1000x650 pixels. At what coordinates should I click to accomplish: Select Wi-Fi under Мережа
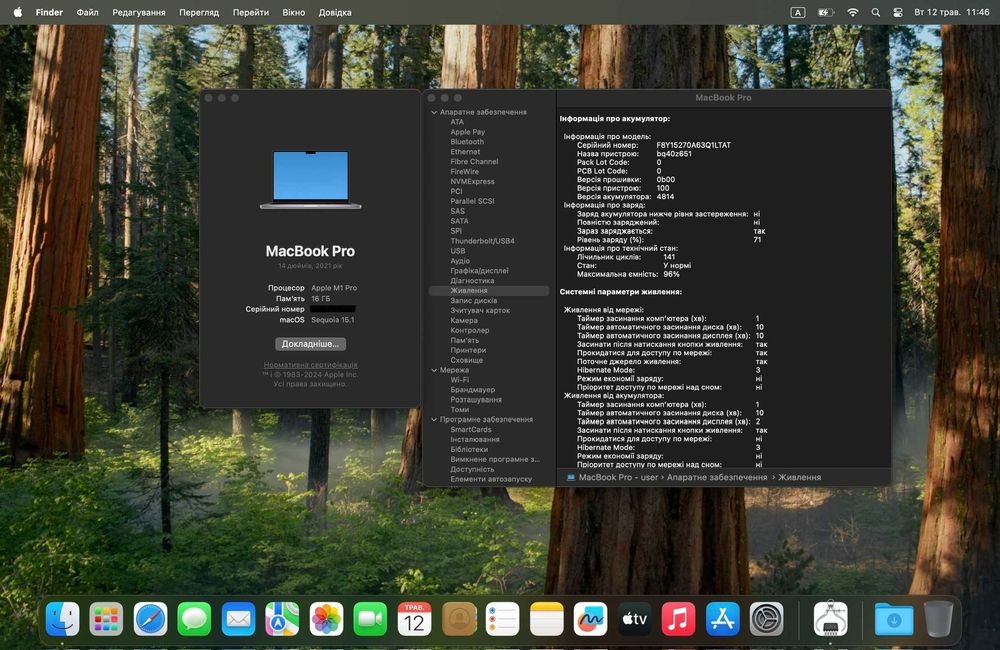point(459,380)
